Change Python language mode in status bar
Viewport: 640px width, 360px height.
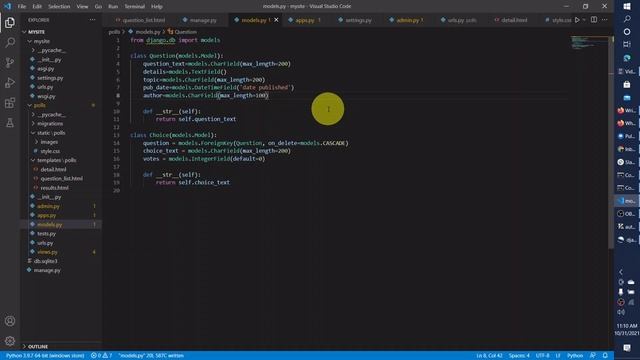(x=575, y=356)
